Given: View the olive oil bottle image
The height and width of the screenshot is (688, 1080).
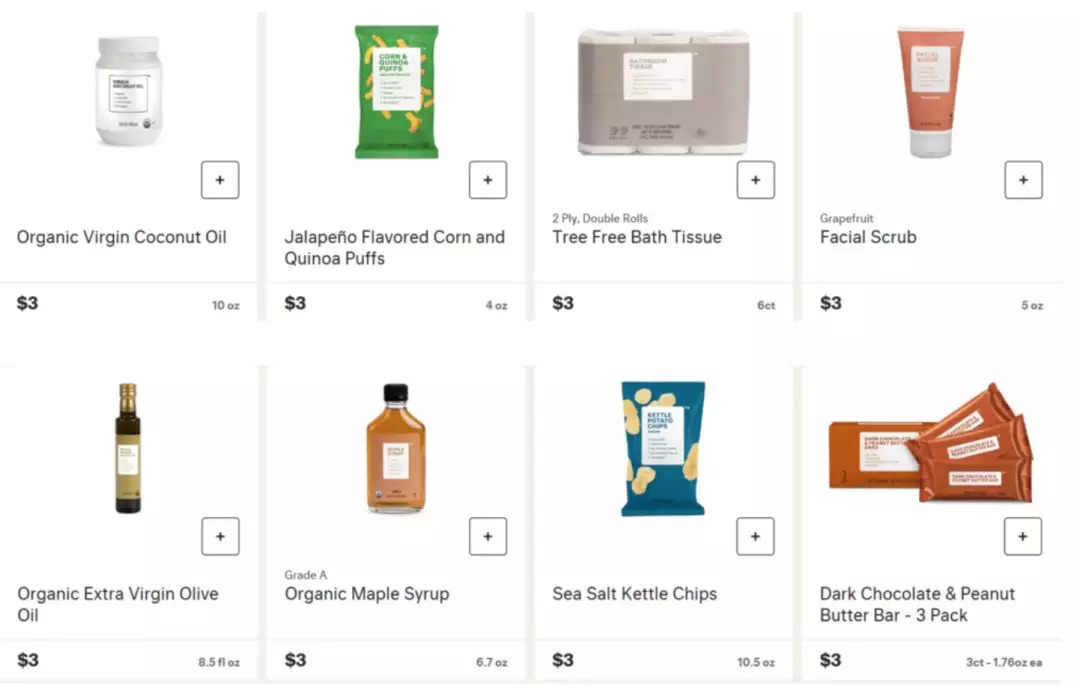Looking at the screenshot, I should [x=128, y=448].
